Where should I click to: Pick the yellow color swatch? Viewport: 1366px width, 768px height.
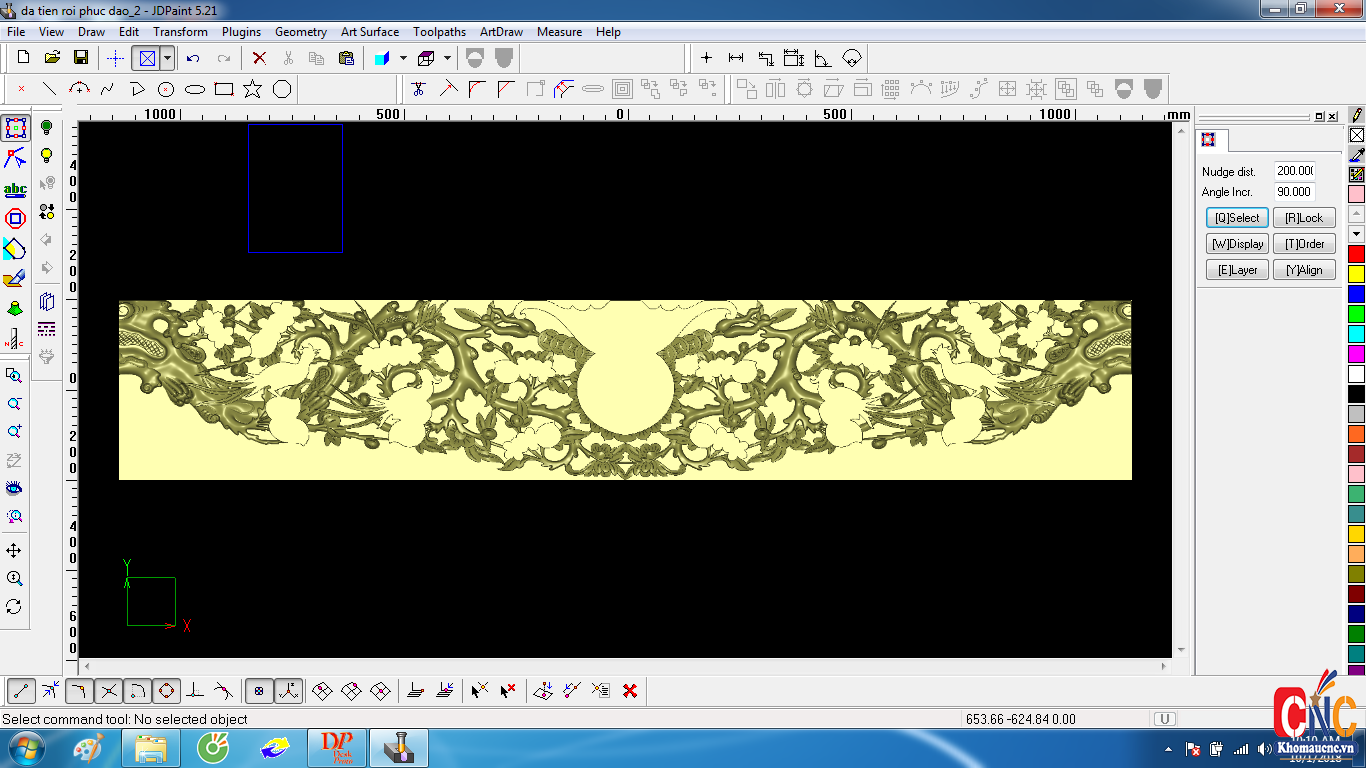1356,273
